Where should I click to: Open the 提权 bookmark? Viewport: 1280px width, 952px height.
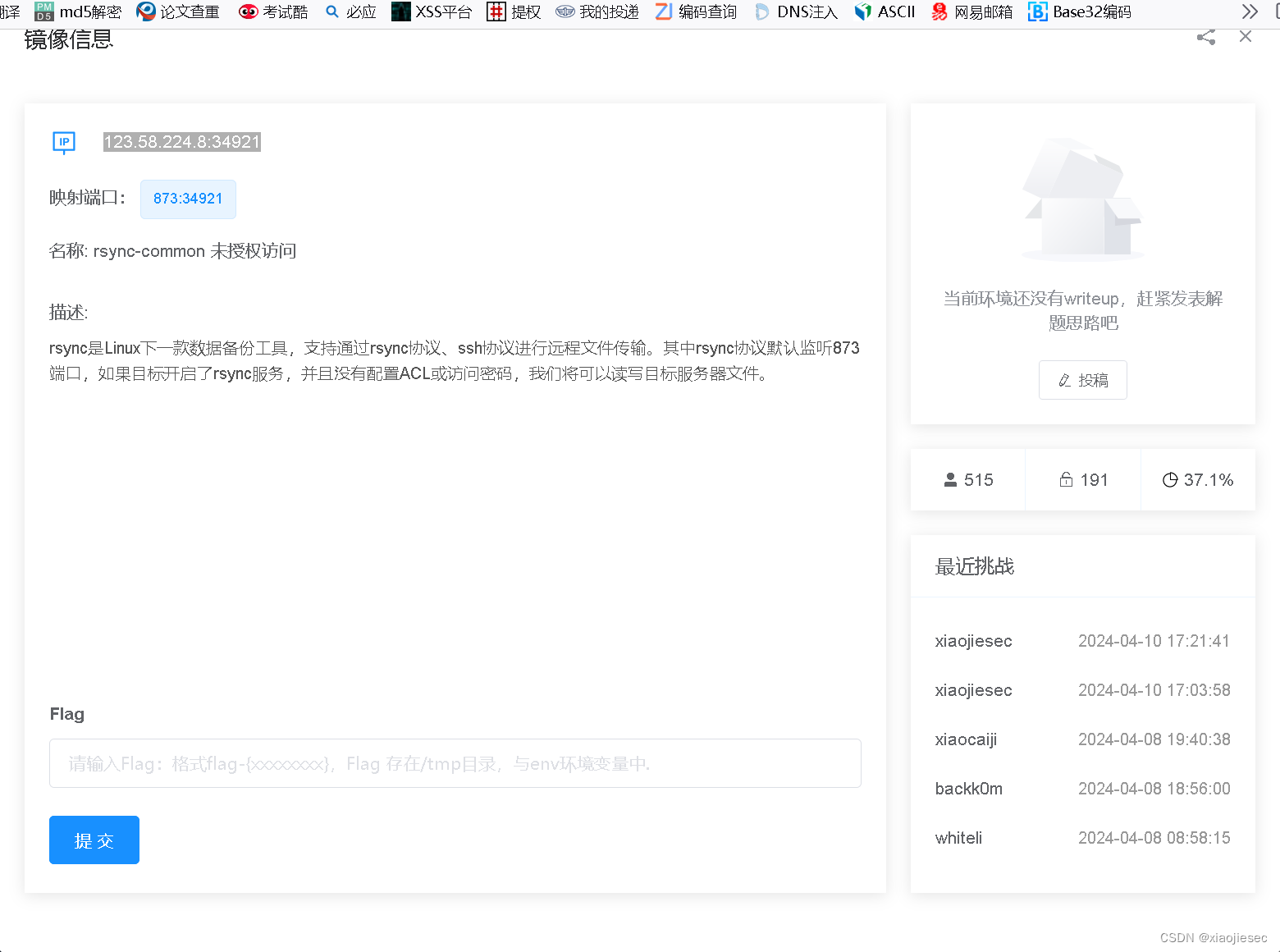[x=513, y=12]
